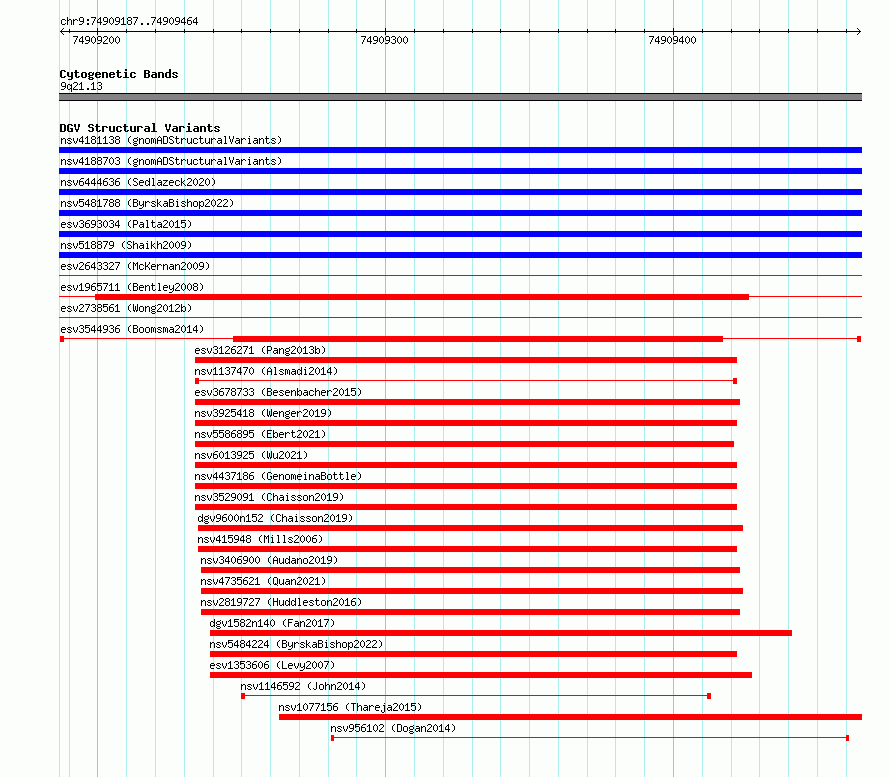Open the nsv518879 (Shaikh2009) entry
The width and height of the screenshot is (890, 777).
point(126,245)
